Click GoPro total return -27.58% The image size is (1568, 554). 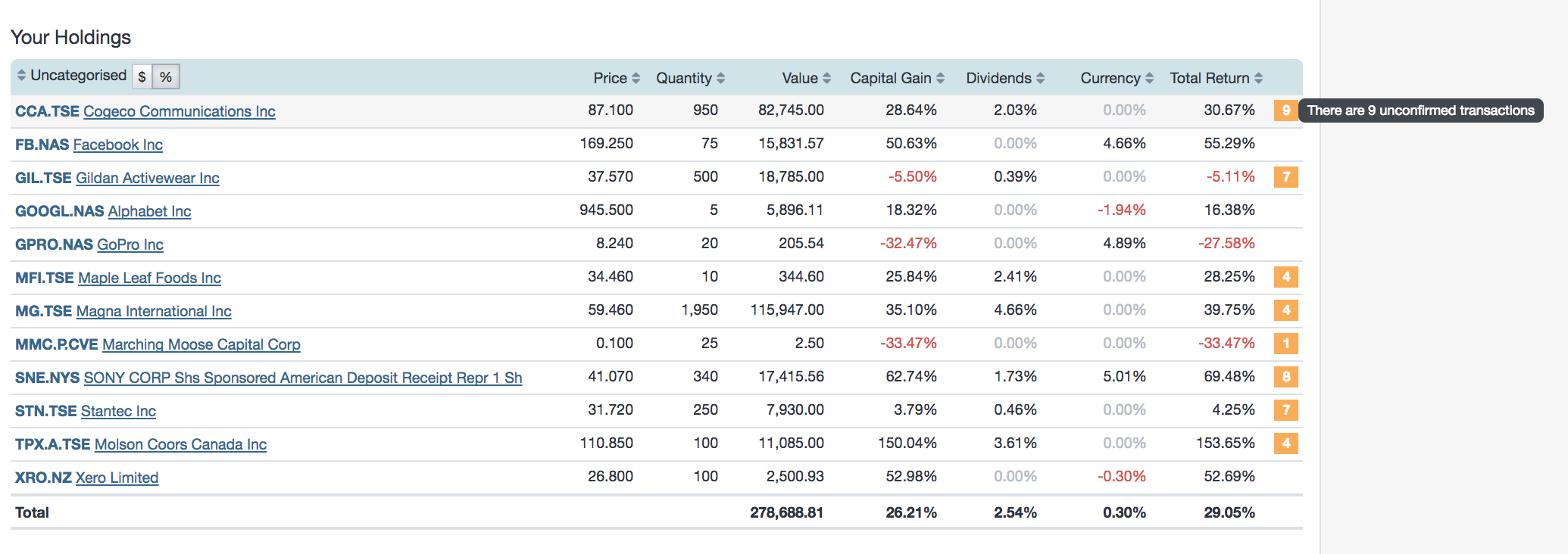tap(1226, 243)
